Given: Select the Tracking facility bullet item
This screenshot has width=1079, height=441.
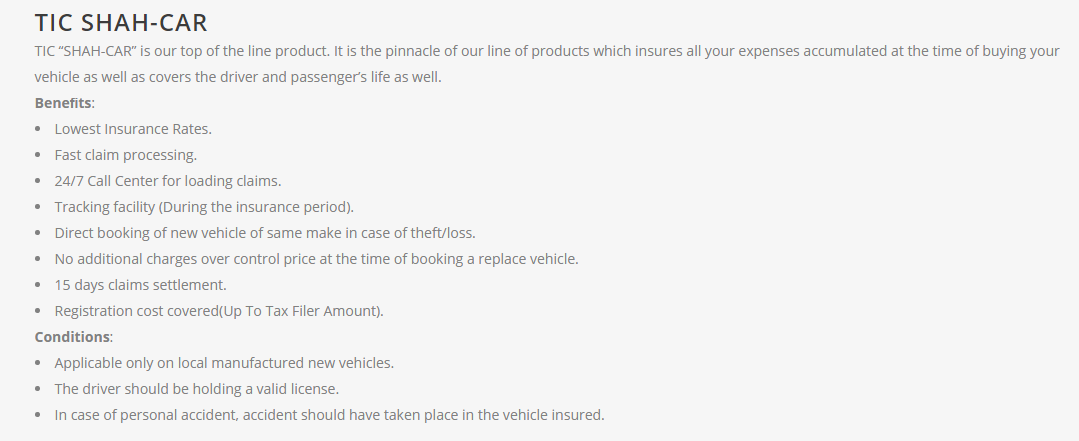Looking at the screenshot, I should [x=204, y=207].
